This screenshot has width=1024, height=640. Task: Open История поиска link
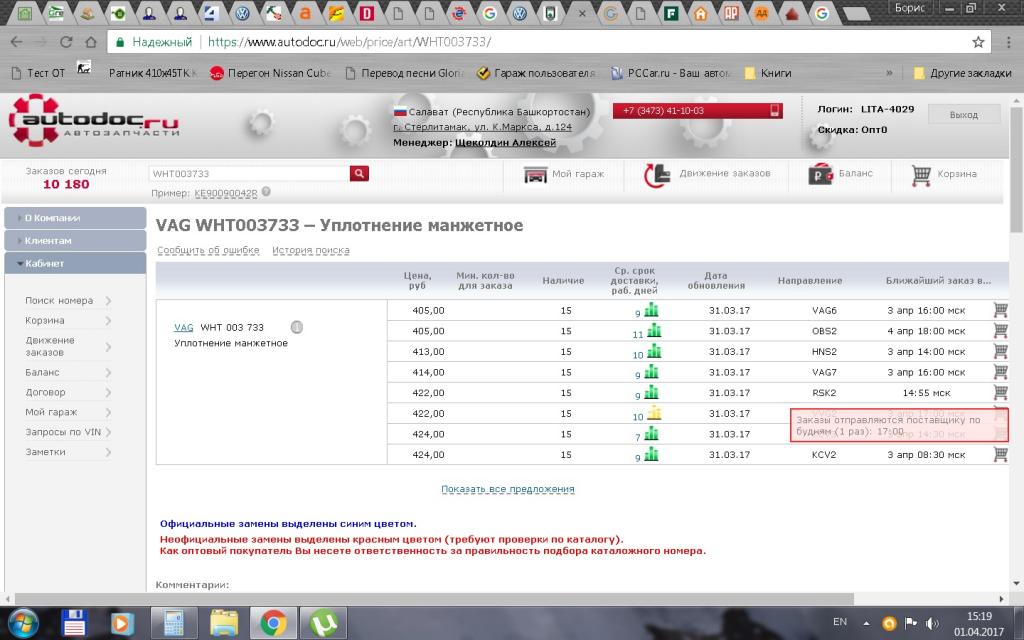311,250
